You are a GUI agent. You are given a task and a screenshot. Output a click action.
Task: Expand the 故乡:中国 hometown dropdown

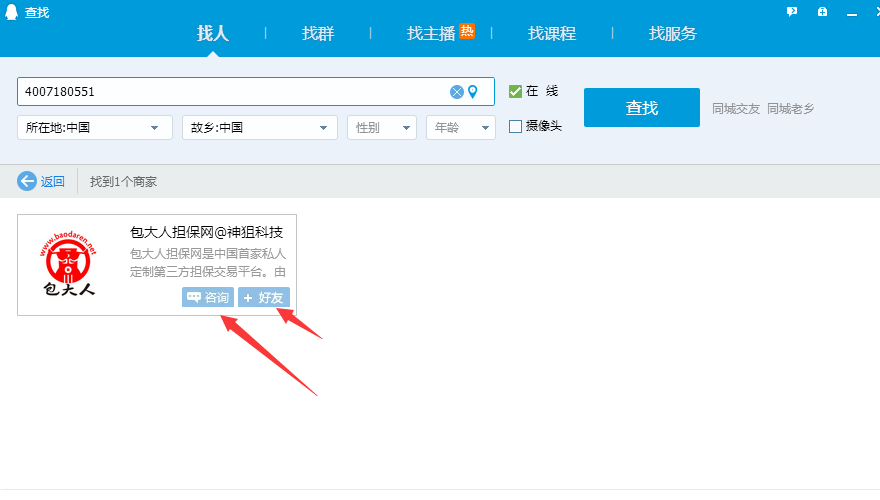point(259,128)
